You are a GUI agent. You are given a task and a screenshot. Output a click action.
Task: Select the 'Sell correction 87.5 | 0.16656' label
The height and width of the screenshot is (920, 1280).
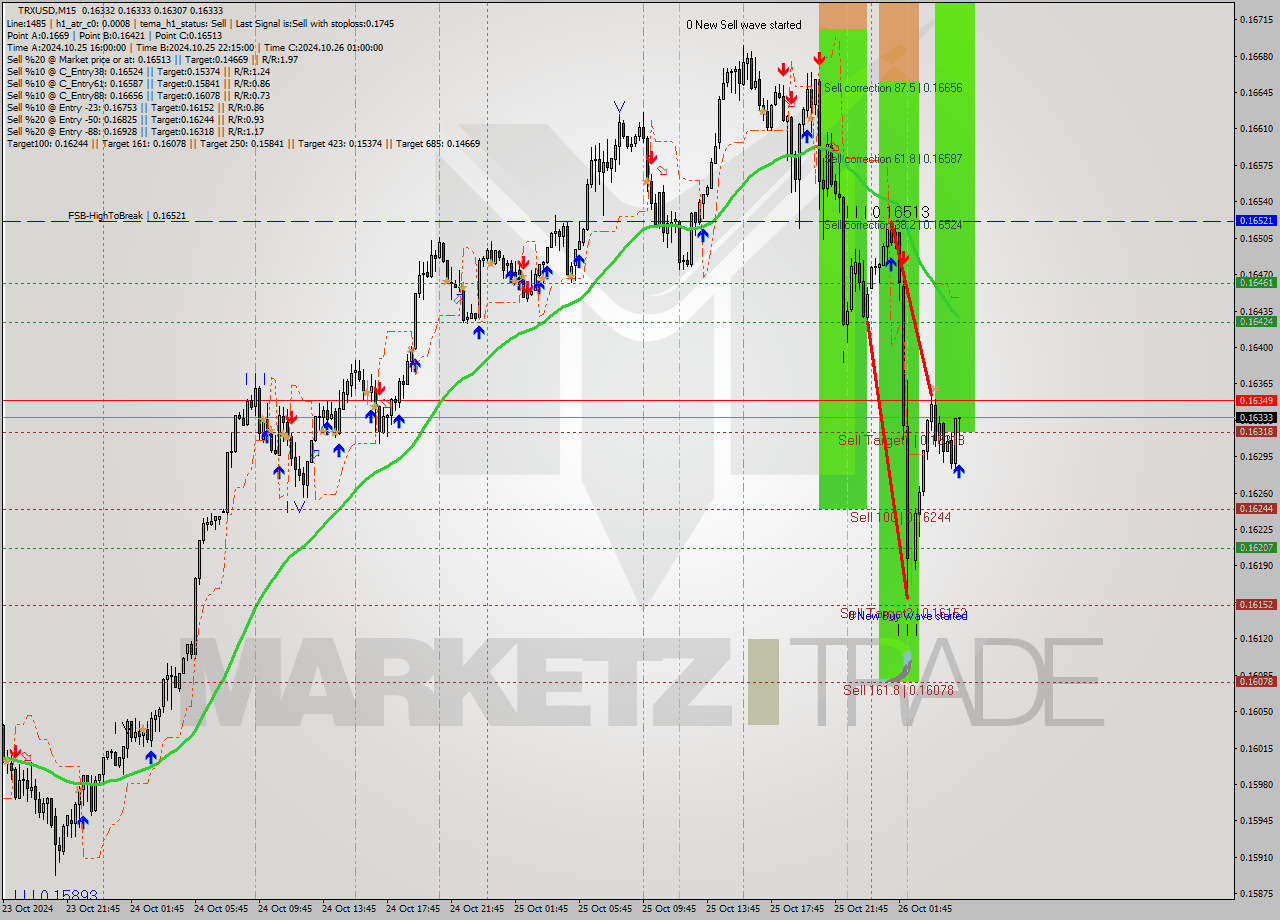pyautogui.click(x=893, y=88)
